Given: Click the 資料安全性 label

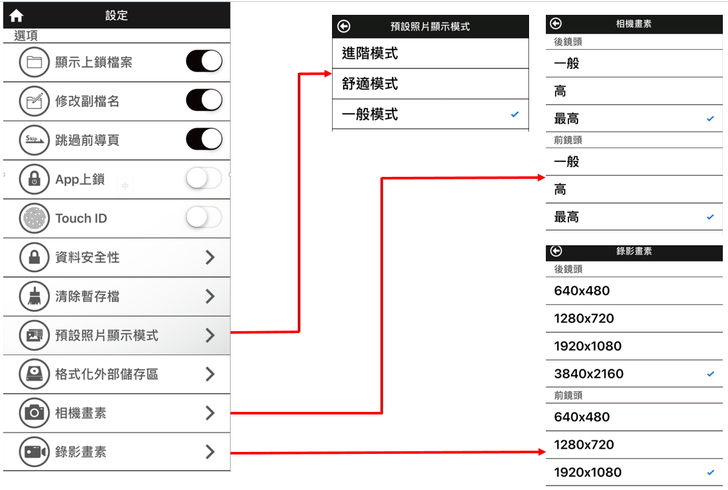Looking at the screenshot, I should 87,257.
